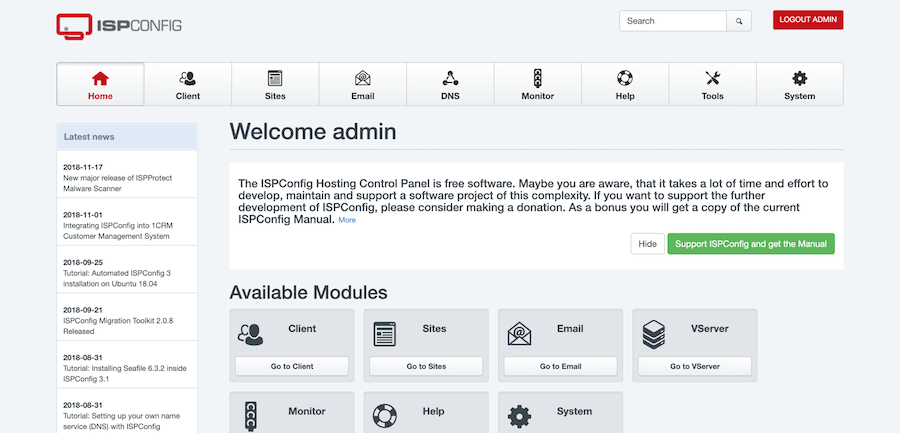The height and width of the screenshot is (433, 900).
Task: Open ISPConfig Migration Toolkit 2.0.8 Released news
Action: pos(118,326)
